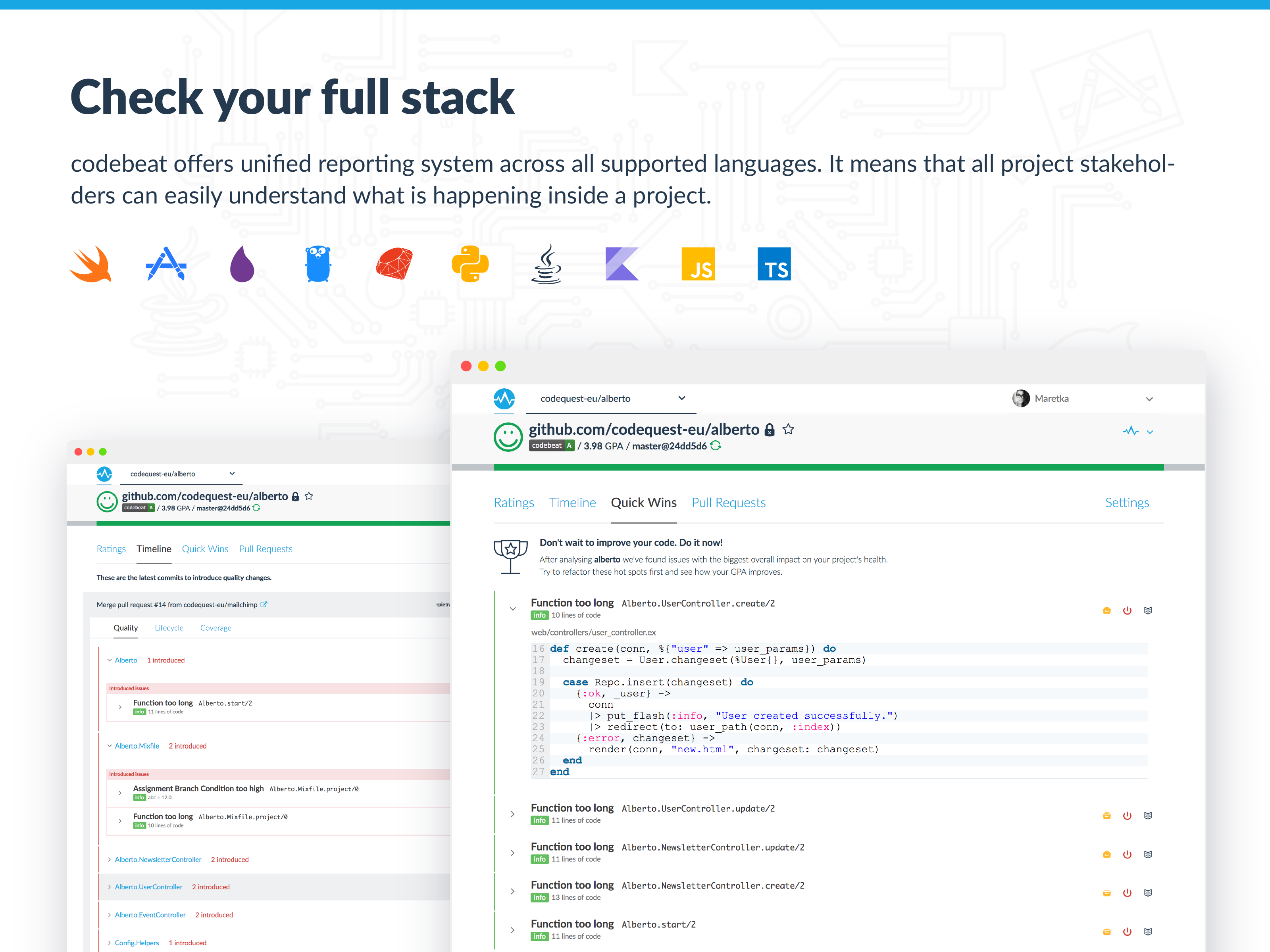Open external link icon for Merge pull request #14
Viewport: 1270px width, 952px height.
pos(264,604)
